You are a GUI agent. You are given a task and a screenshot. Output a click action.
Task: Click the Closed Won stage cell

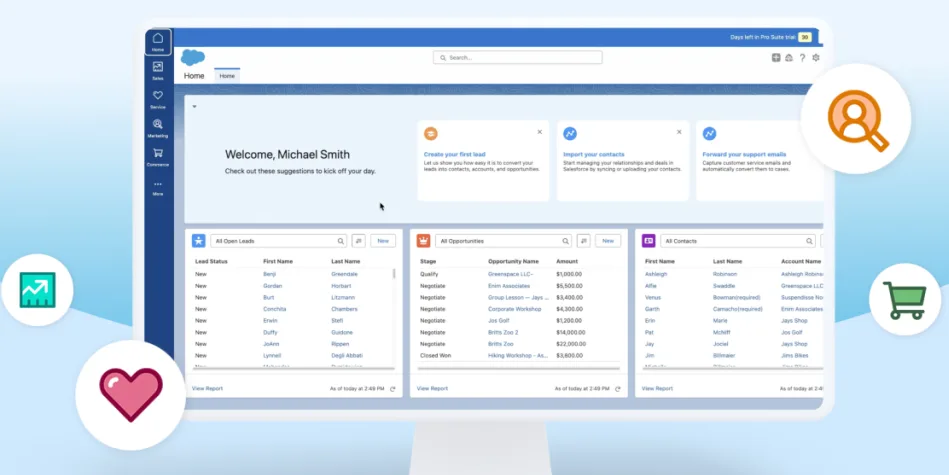point(435,356)
